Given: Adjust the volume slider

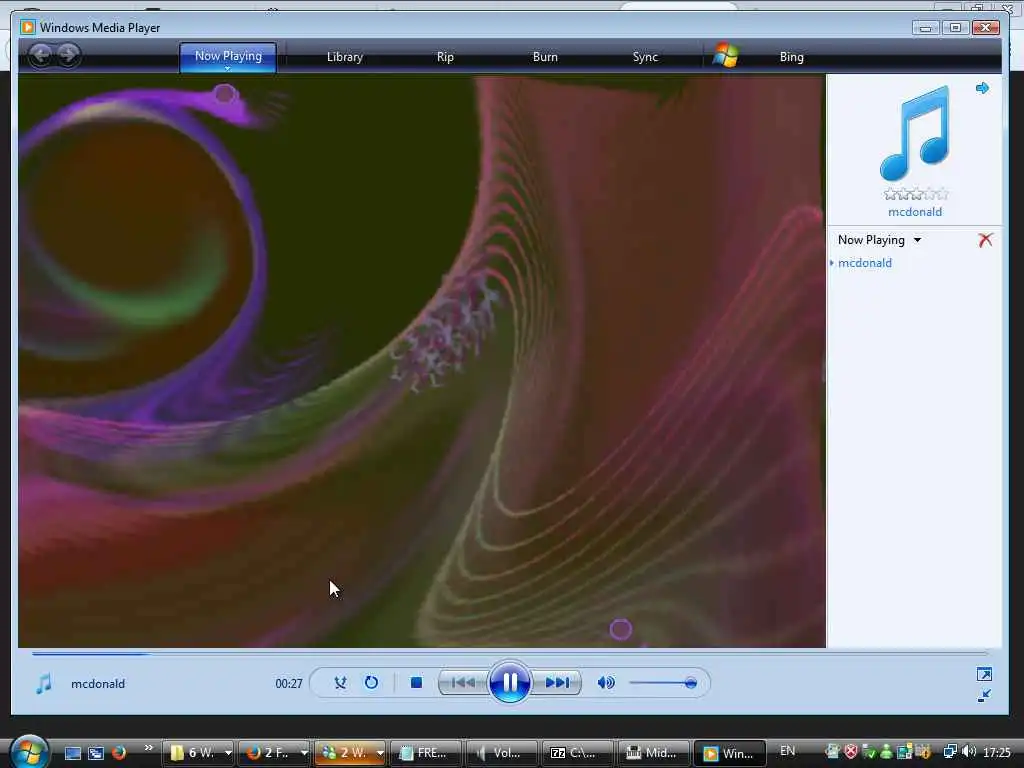Looking at the screenshot, I should (664, 683).
